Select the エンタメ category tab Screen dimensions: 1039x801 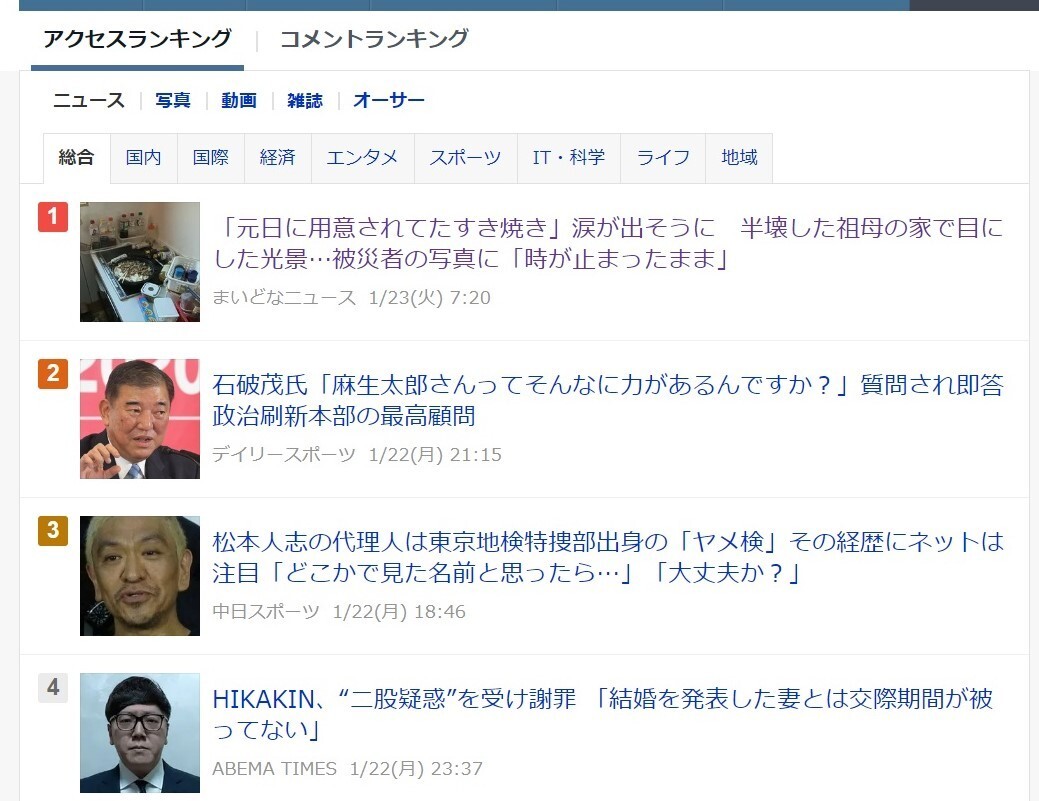tap(362, 158)
